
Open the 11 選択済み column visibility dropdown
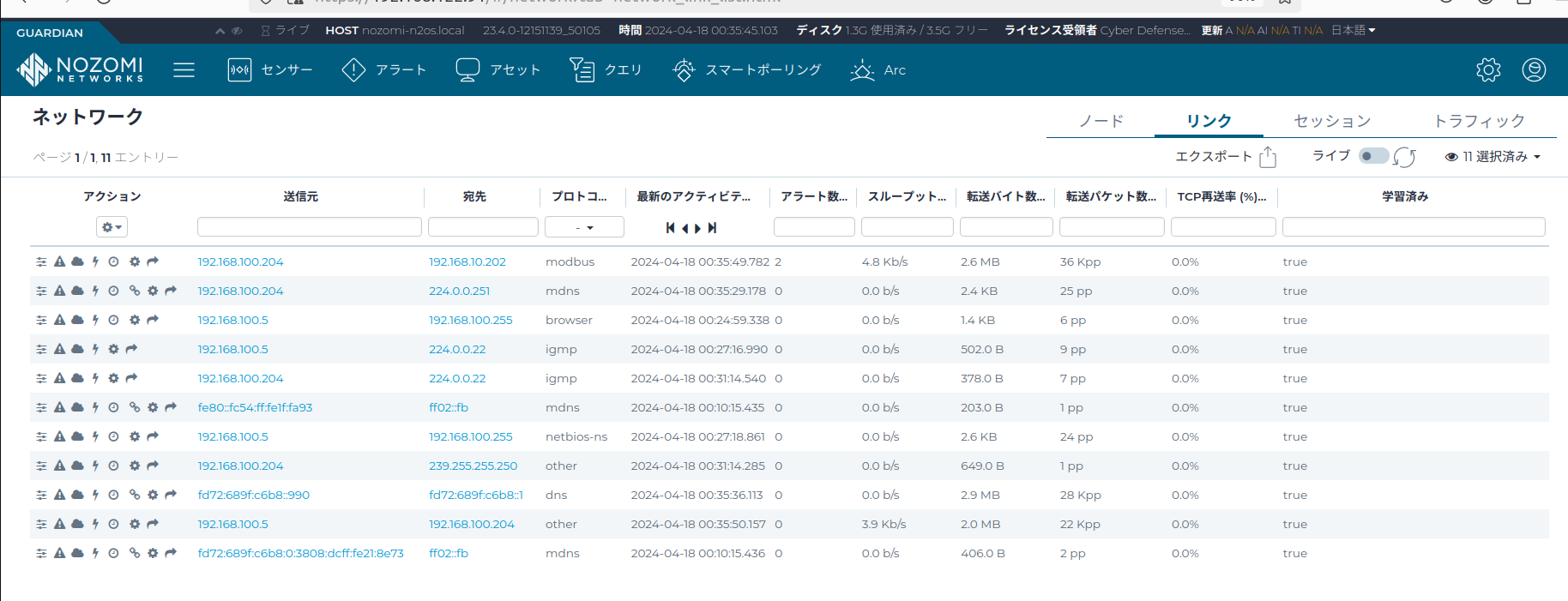[1493, 157]
